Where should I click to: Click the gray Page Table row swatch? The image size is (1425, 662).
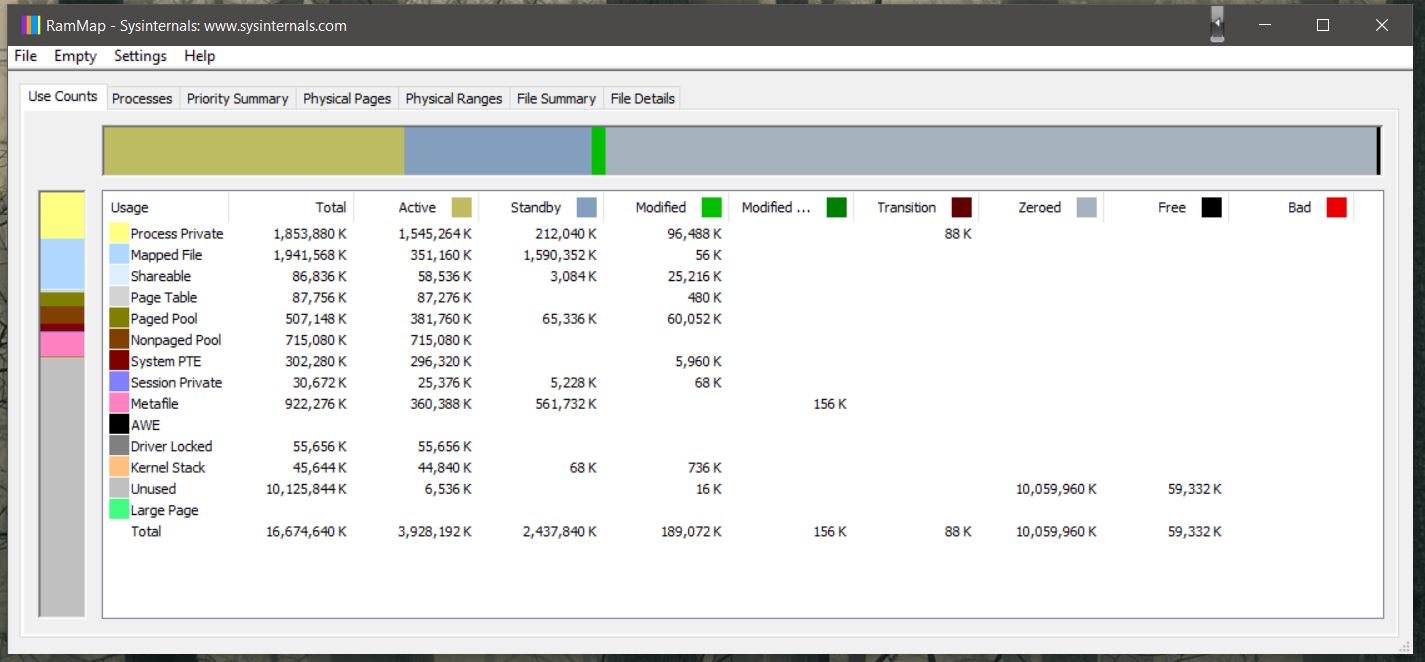click(119, 297)
